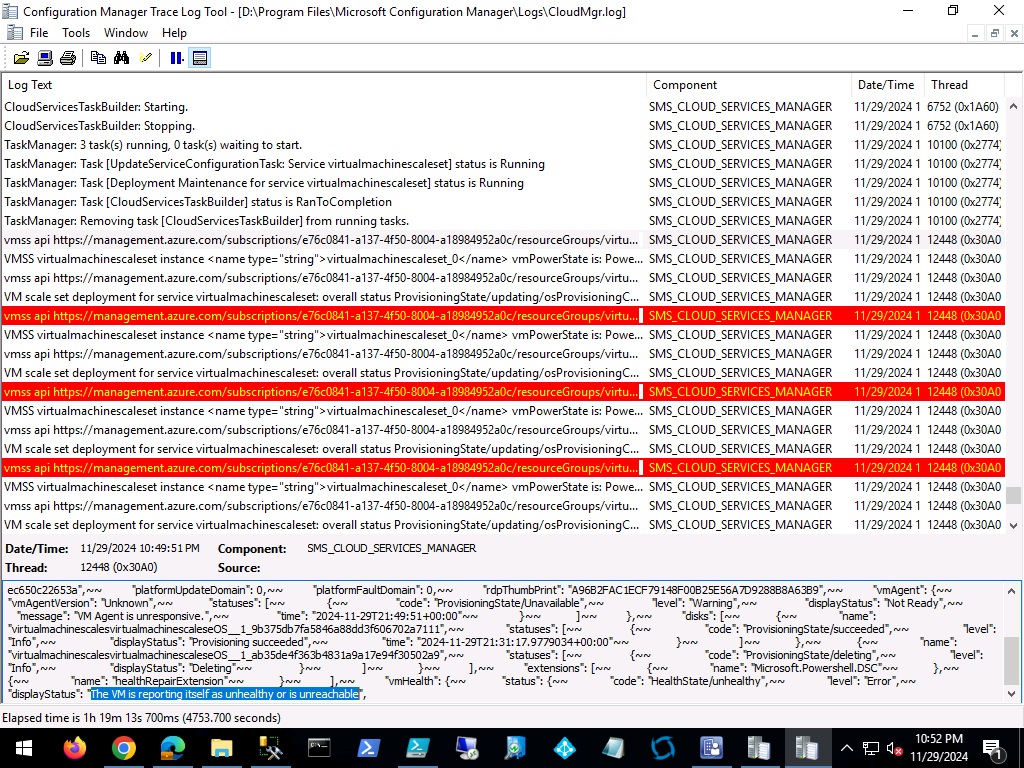Click the muted volume tray icon
Screen dimensions: 1024x768
click(894, 748)
